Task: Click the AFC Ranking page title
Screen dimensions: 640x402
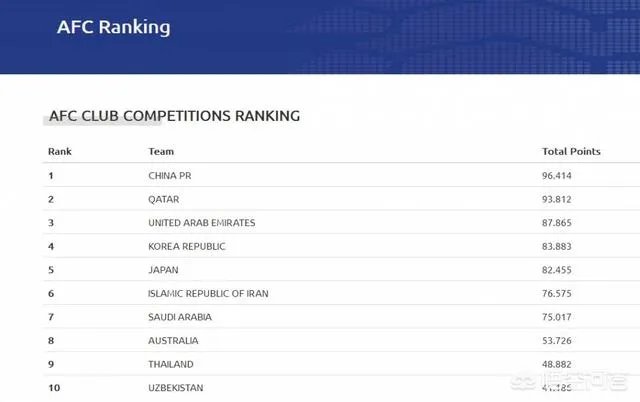Action: coord(113,27)
